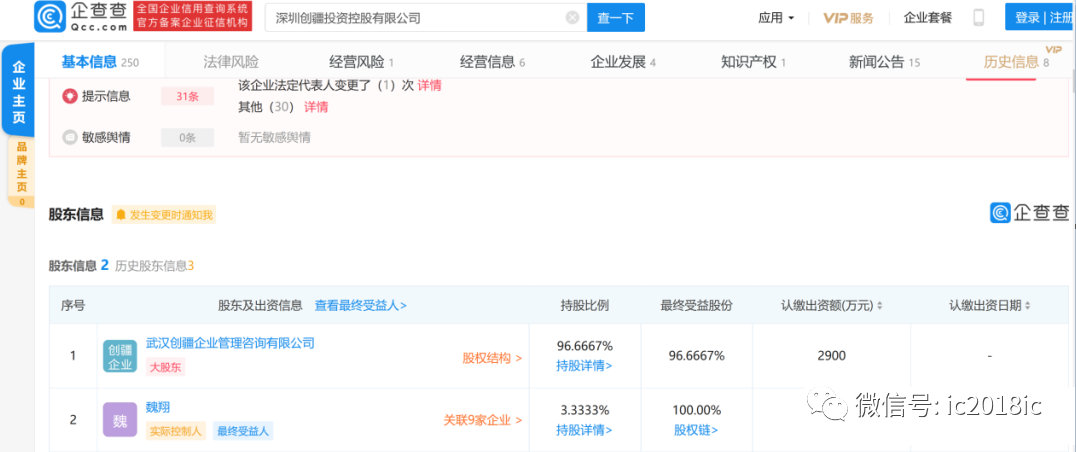
Task: Select 品牌主页 side tab
Action: [21, 172]
